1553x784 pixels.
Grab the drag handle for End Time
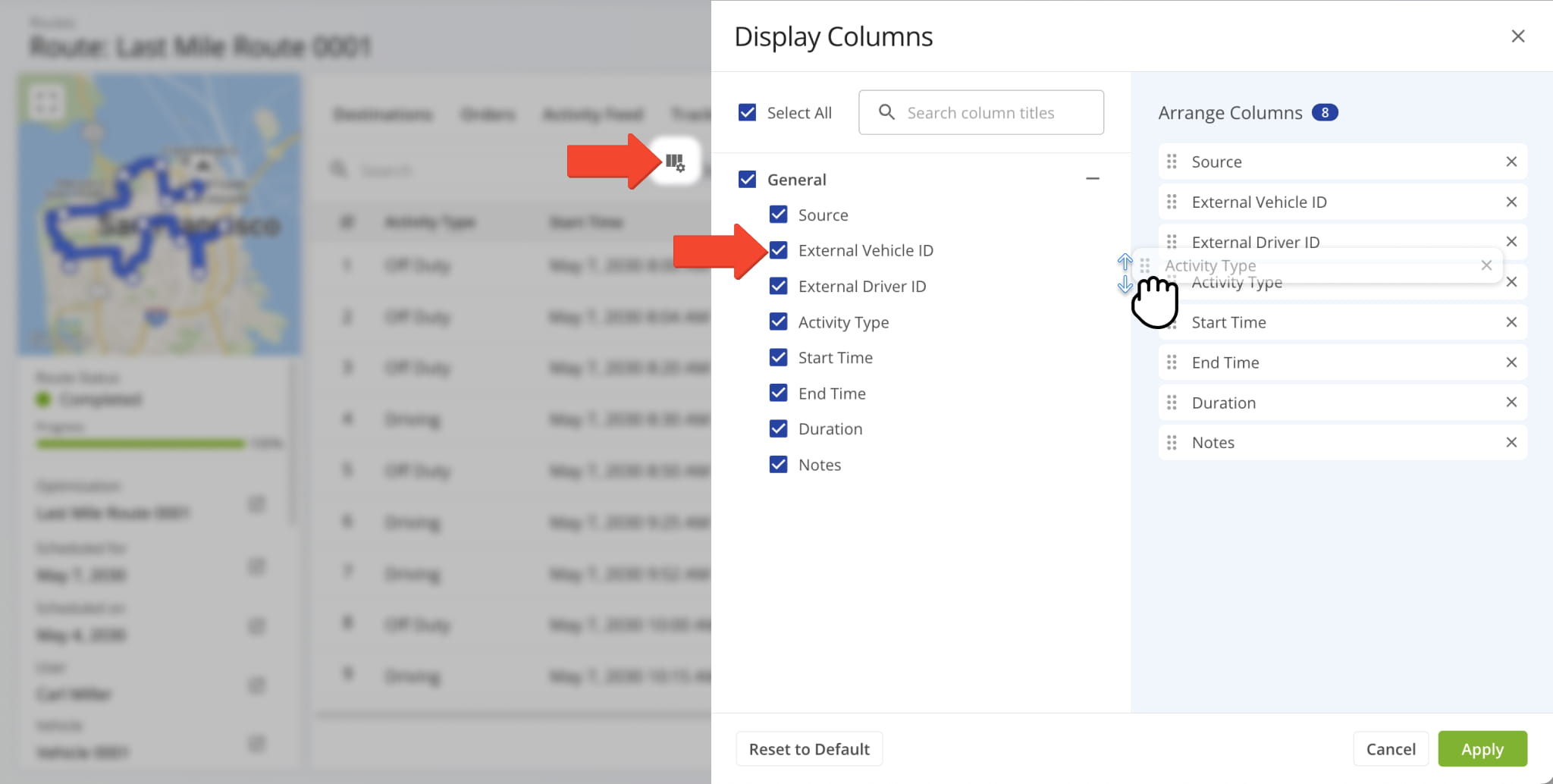(x=1172, y=362)
